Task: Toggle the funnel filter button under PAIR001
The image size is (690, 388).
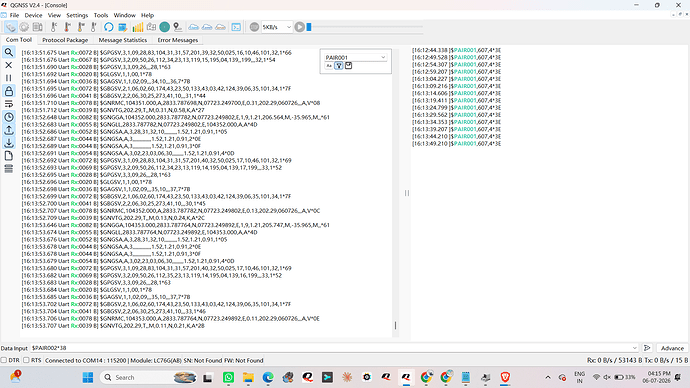Action: click(x=339, y=66)
